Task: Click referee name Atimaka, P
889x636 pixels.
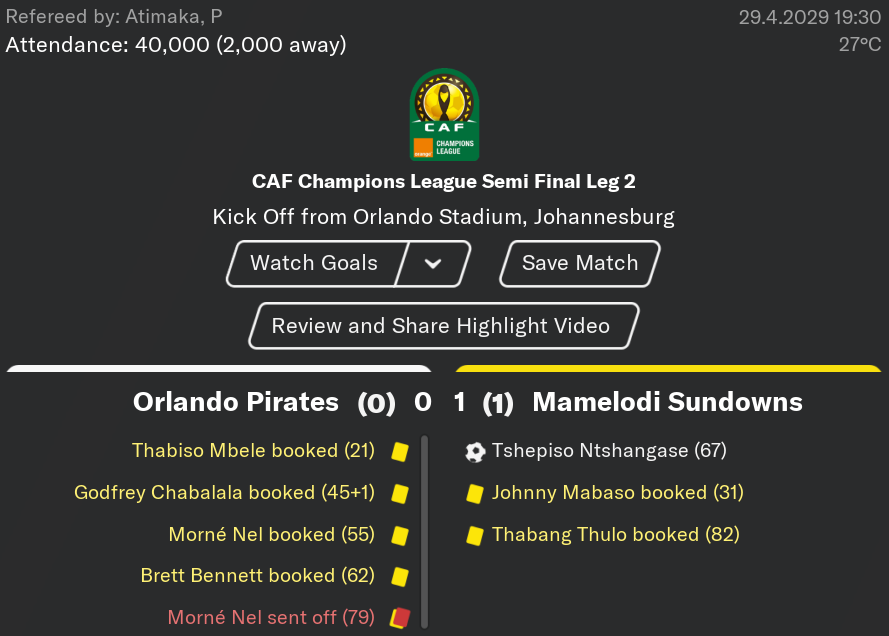Action: pos(173,17)
